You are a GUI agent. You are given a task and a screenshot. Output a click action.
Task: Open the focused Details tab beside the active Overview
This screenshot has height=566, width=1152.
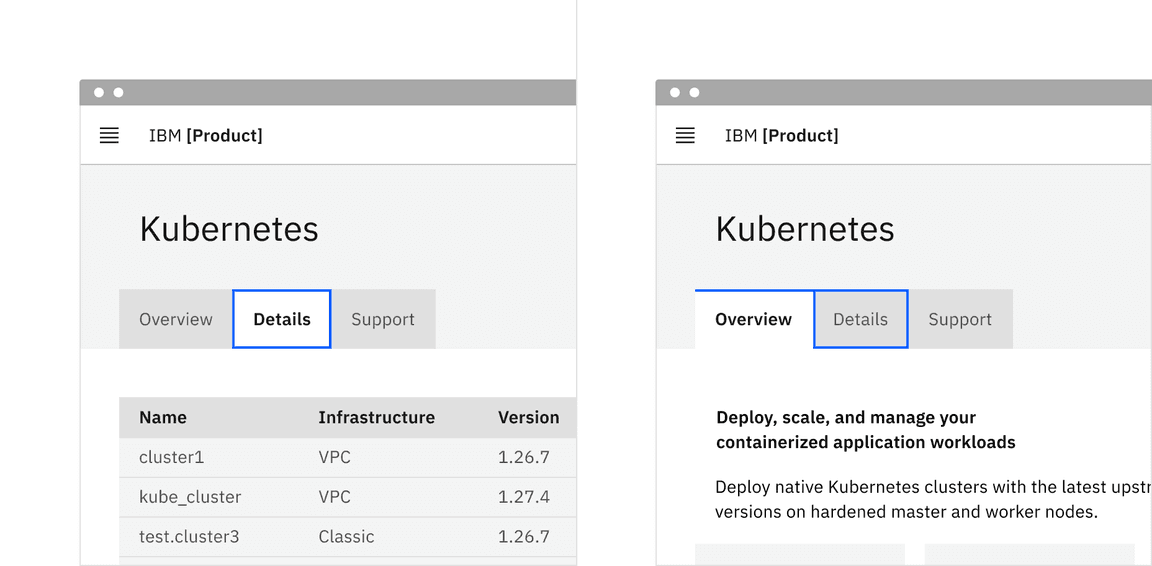(x=860, y=320)
